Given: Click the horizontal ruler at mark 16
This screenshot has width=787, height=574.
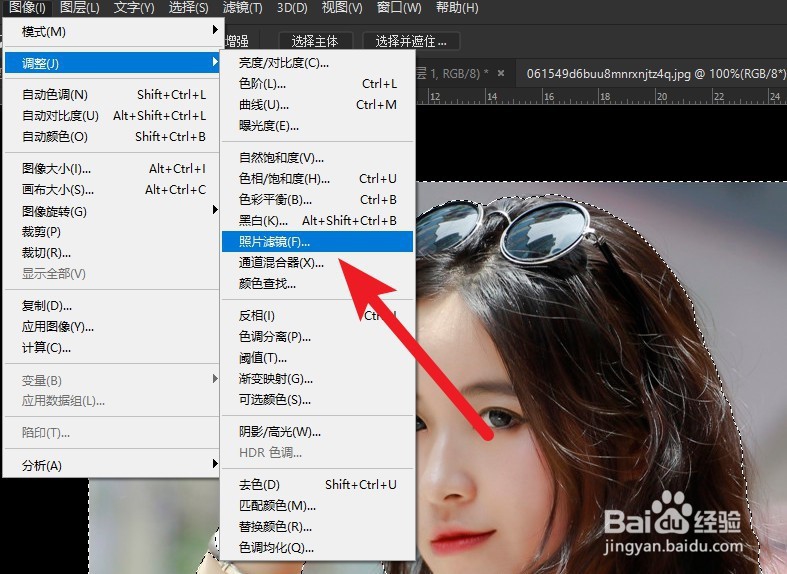Looking at the screenshot, I should 550,96.
